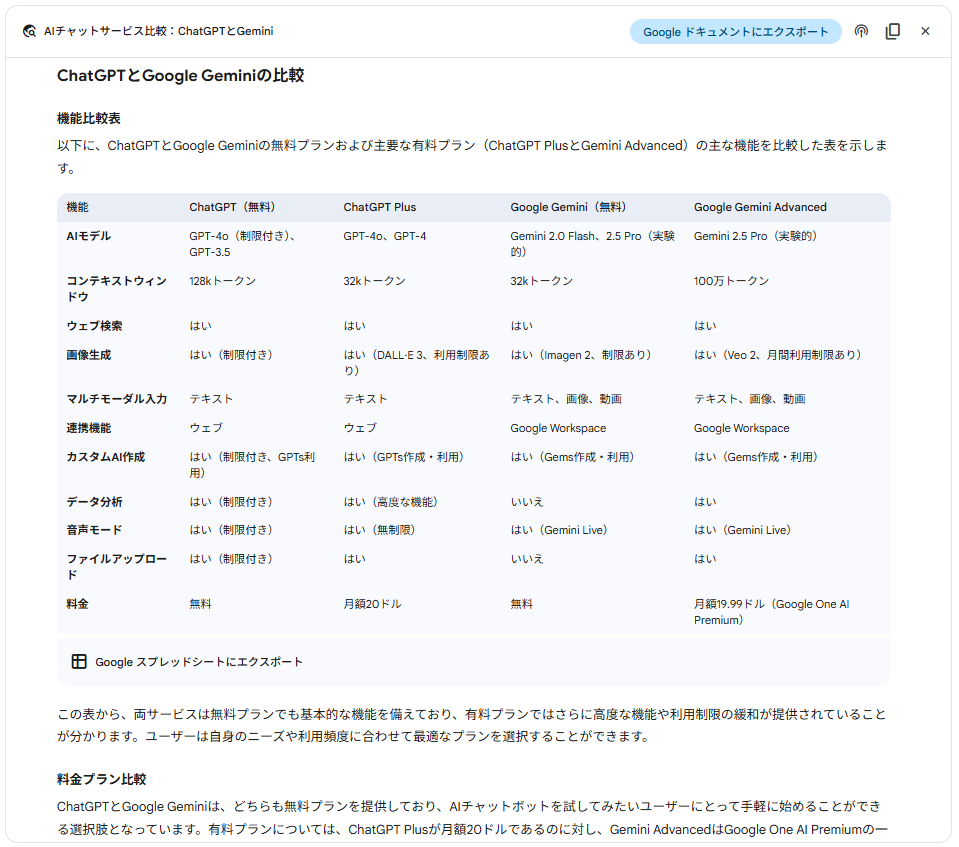This screenshot has height=847, width=959.
Task: Click the cell GPT-4o、GPT-4
Action: [385, 236]
